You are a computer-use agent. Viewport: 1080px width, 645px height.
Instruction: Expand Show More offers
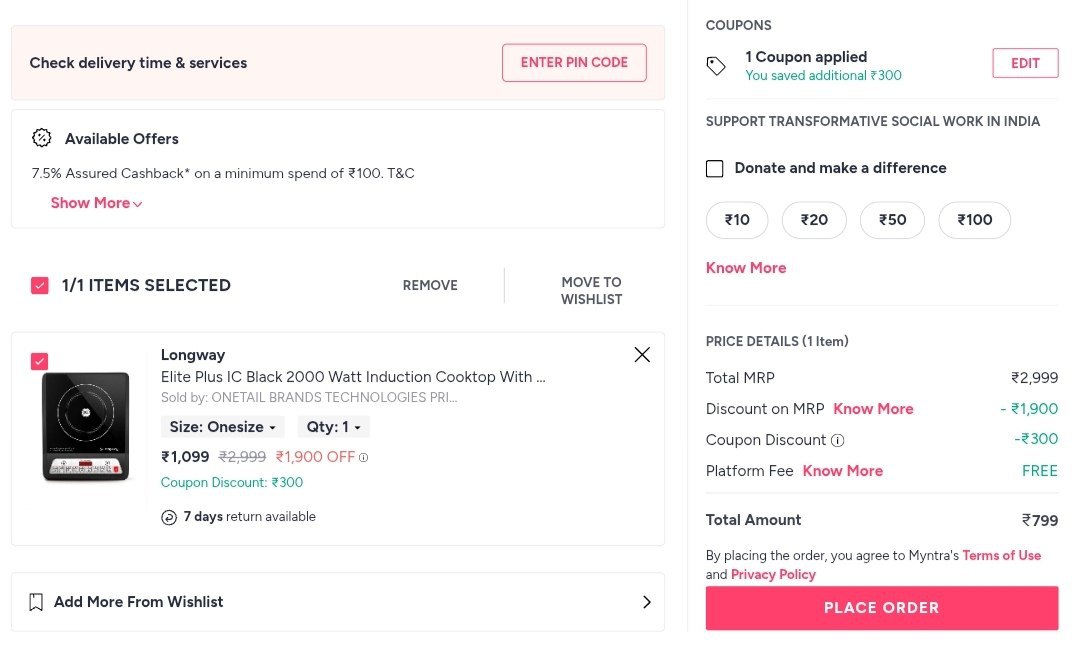96,203
